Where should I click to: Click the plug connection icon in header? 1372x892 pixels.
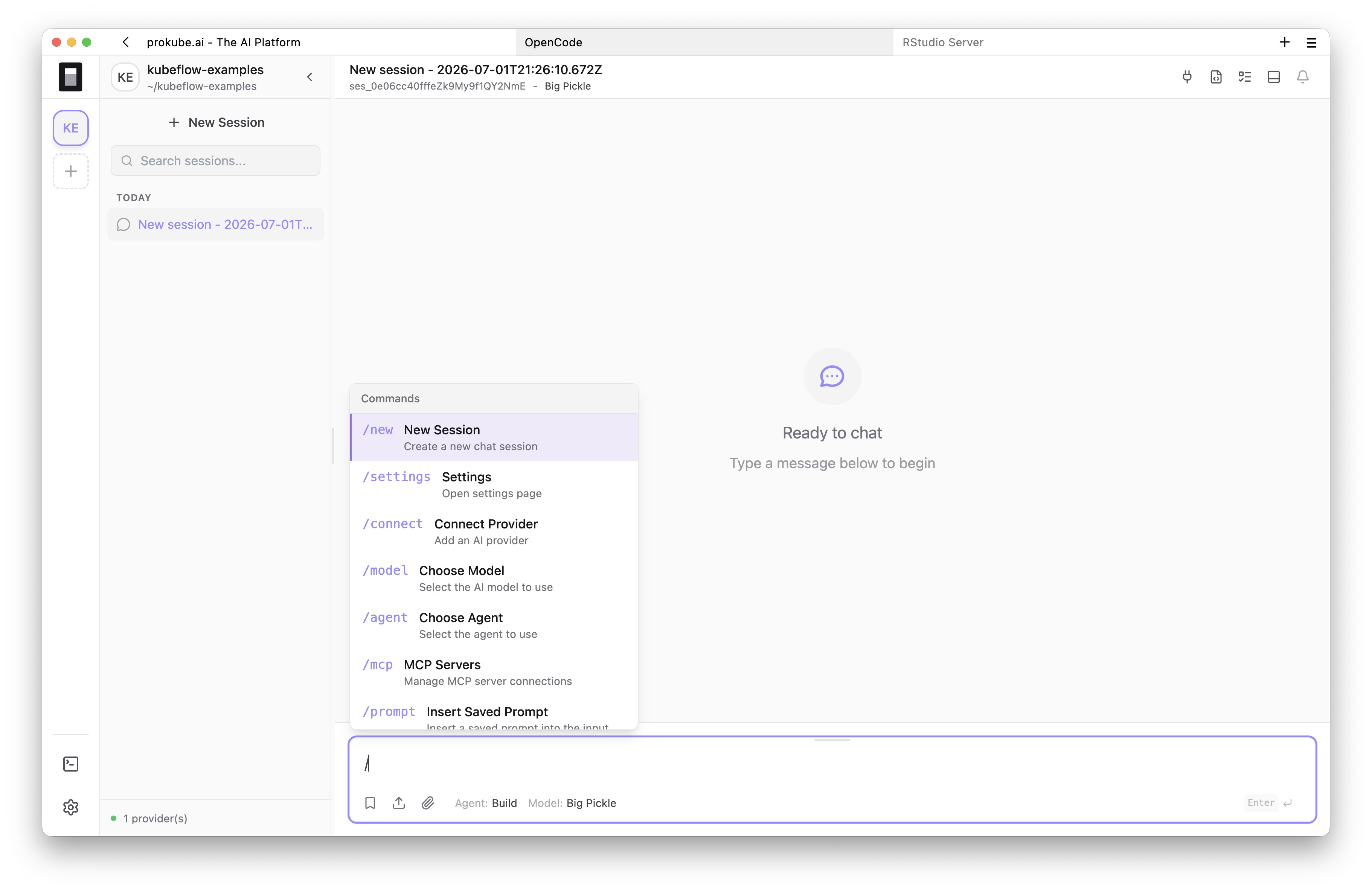click(x=1187, y=77)
